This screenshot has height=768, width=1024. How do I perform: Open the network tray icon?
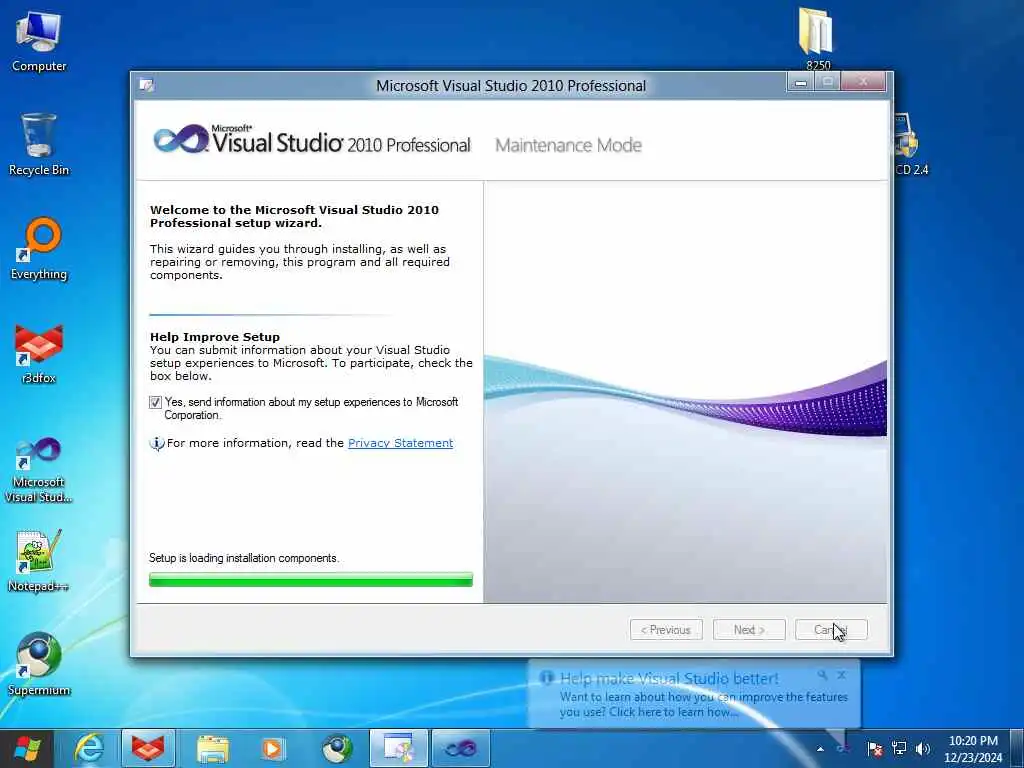click(x=899, y=748)
